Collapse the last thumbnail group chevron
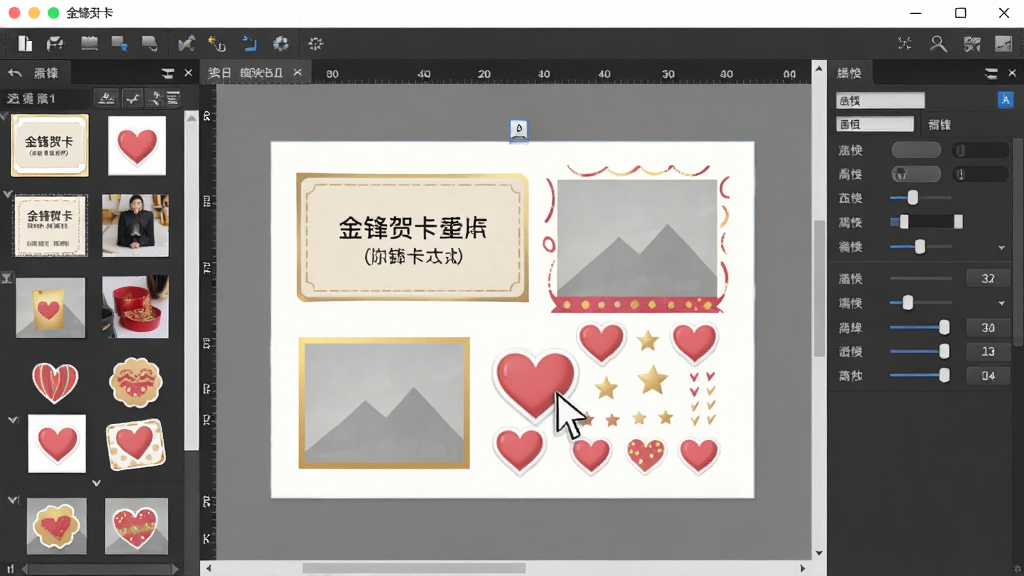1024x576 pixels. pos(12,500)
